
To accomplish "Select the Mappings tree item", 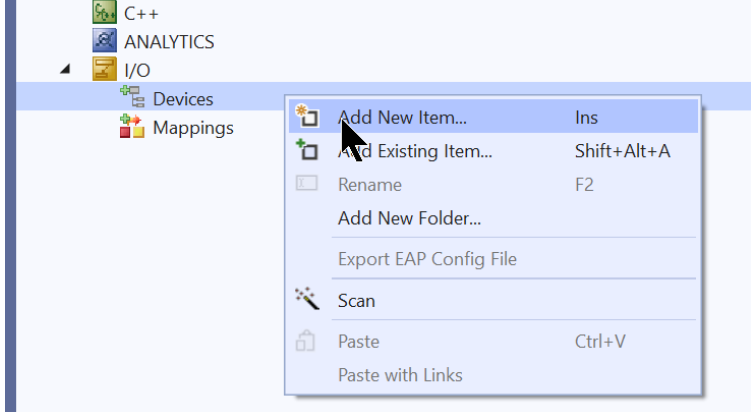I will pyautogui.click(x=193, y=128).
